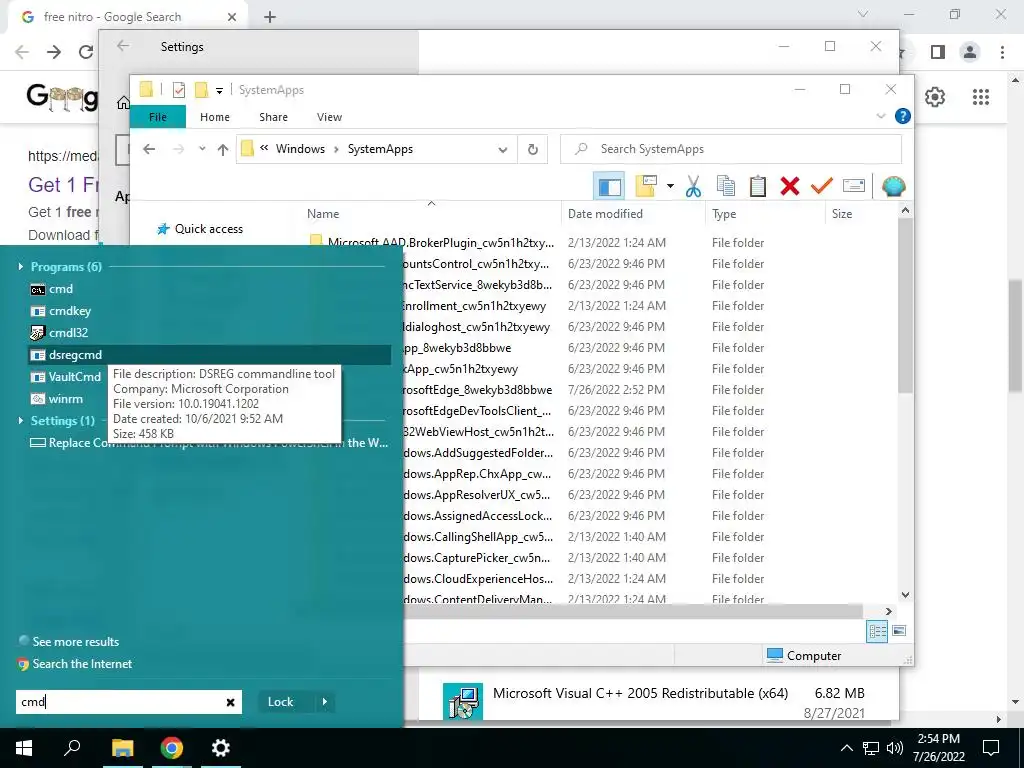Go back using Explorer back arrow

point(149,149)
